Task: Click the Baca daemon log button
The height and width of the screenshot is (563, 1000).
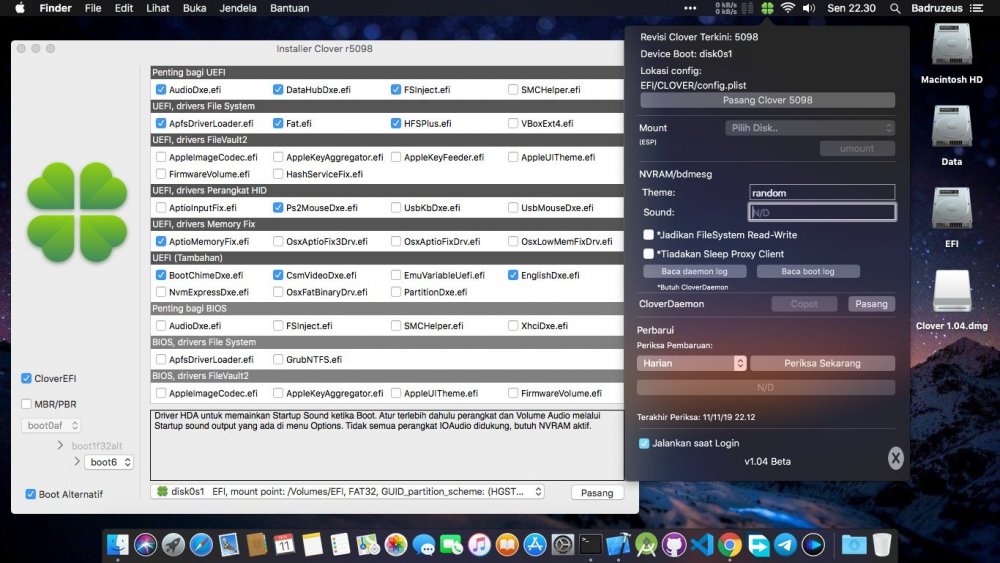Action: [x=694, y=271]
